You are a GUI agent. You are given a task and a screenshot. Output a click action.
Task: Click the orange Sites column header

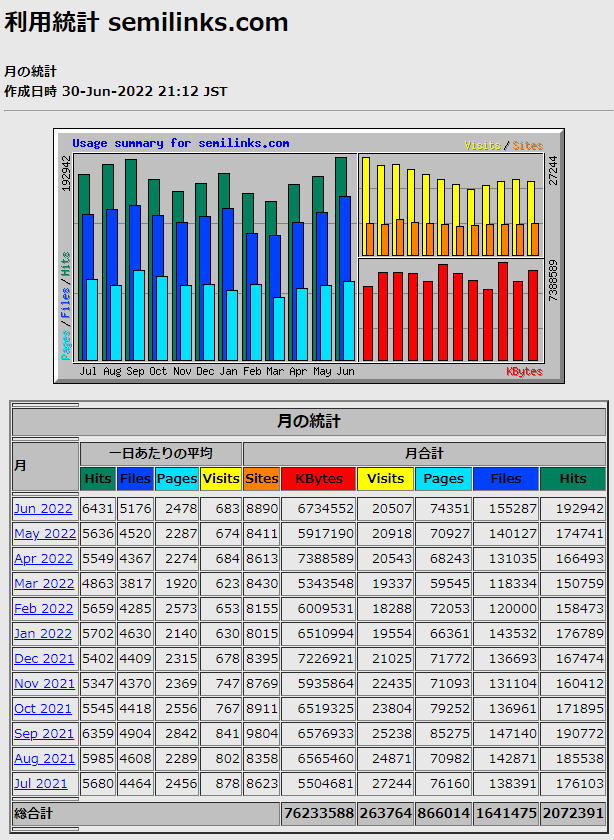point(262,479)
